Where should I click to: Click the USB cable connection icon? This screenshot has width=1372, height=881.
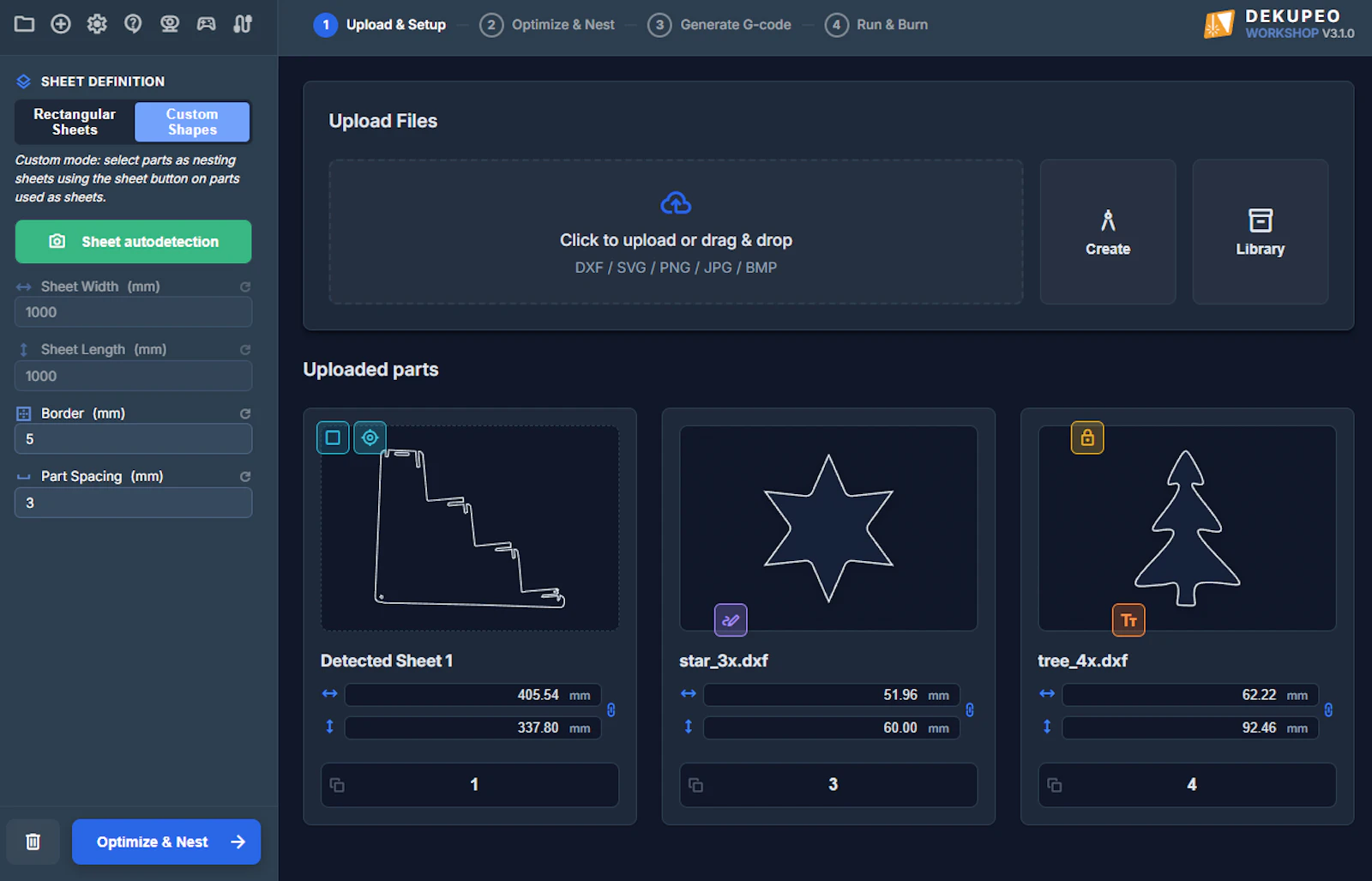coord(243,24)
